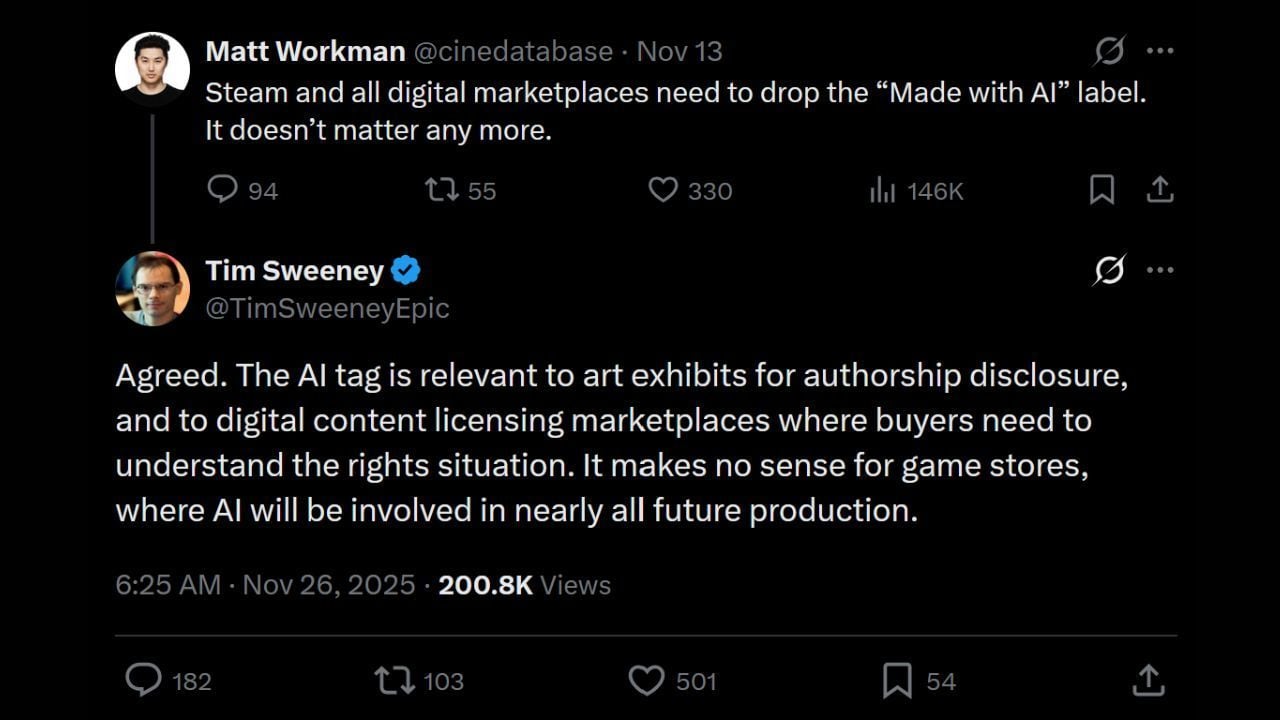Like Tim Sweeney's post
This screenshot has width=1280, height=720.
click(646, 680)
